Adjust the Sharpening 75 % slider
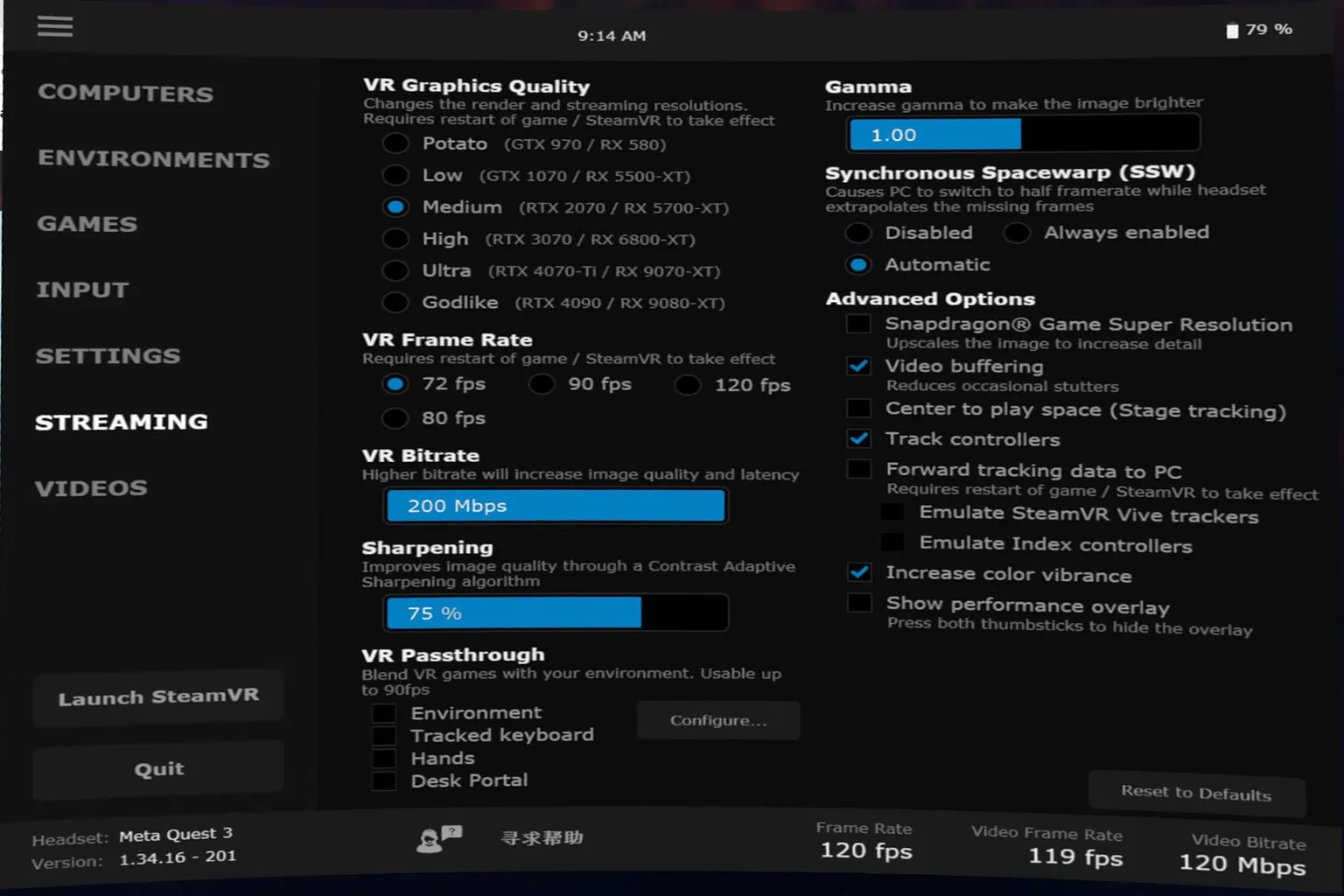This screenshot has height=896, width=1344. 556,613
